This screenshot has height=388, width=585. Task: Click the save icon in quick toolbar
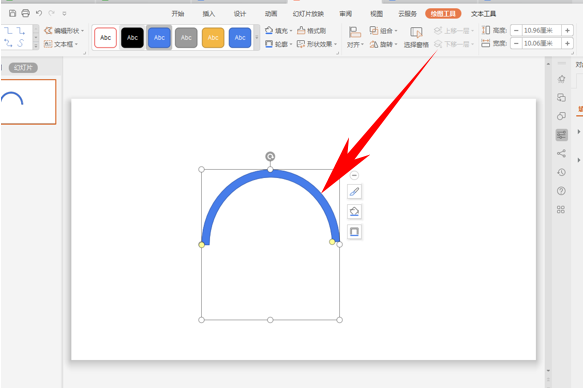12,13
